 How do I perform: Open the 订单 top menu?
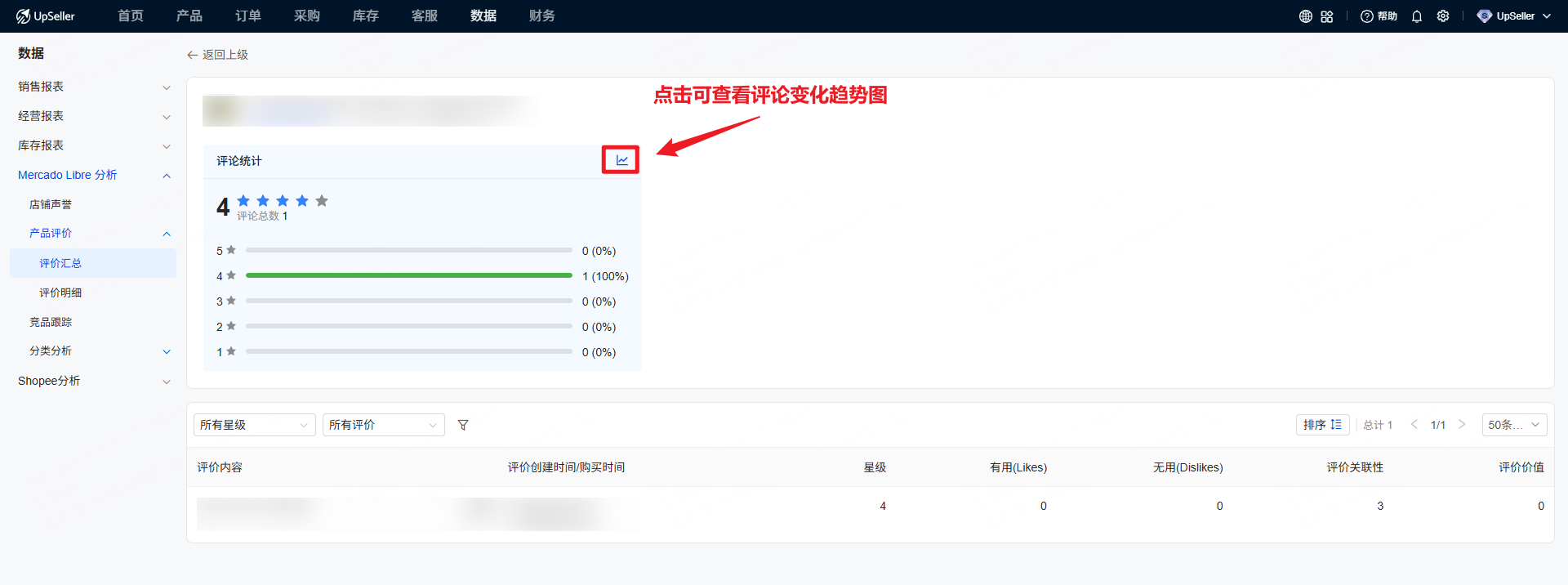248,16
